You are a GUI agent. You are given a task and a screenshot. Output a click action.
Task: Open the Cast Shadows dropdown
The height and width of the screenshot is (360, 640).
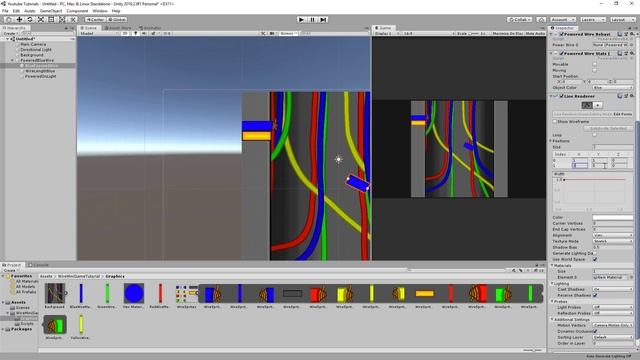[613, 289]
